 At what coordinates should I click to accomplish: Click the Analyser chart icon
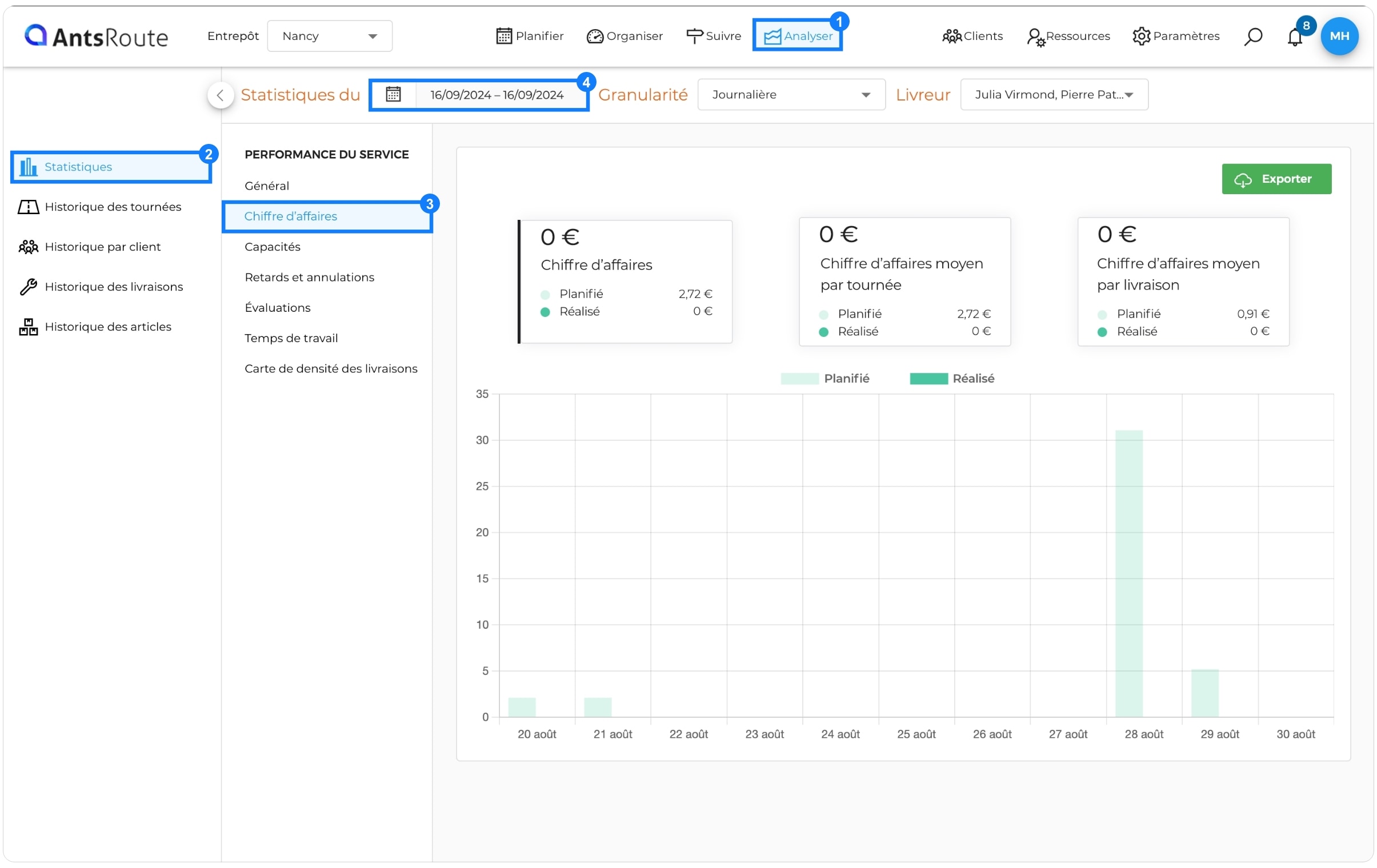tap(772, 37)
